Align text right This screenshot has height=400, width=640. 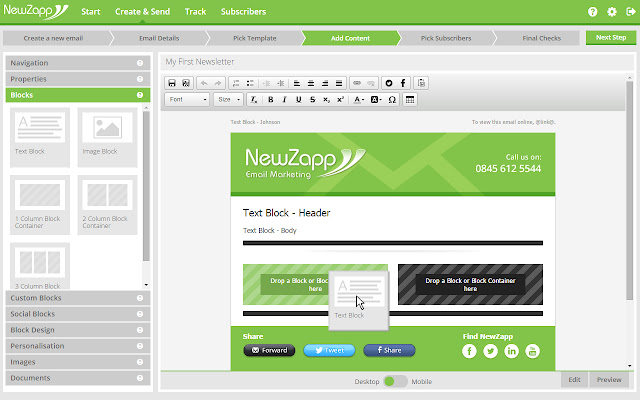click(325, 83)
